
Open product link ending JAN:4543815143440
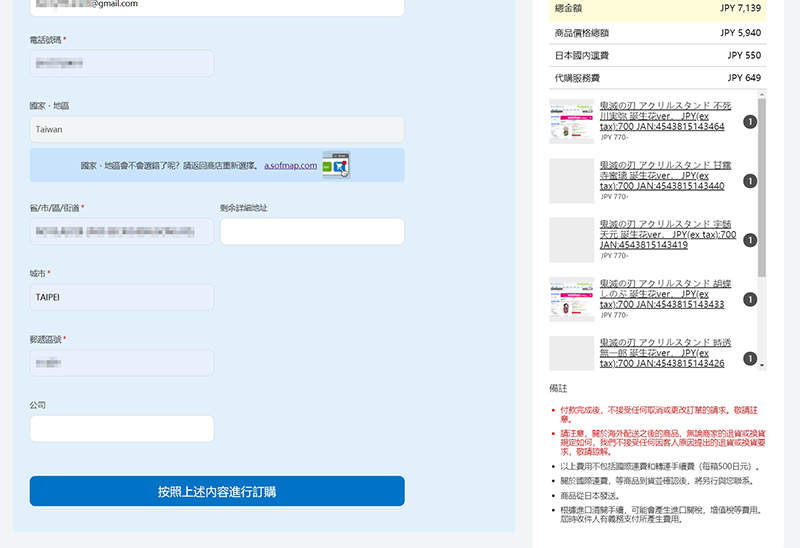coord(665,176)
